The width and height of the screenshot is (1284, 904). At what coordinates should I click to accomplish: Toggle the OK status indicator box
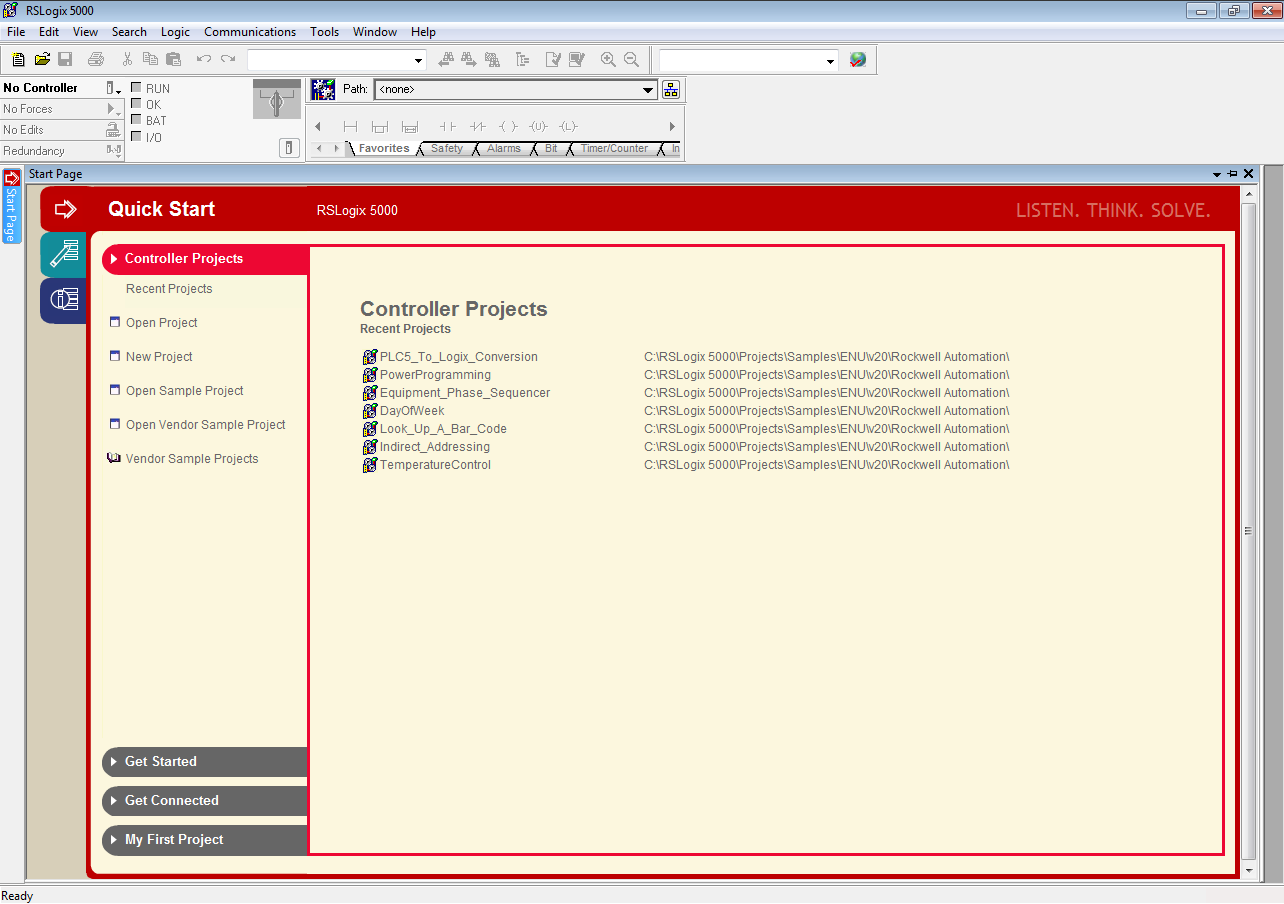[x=137, y=104]
